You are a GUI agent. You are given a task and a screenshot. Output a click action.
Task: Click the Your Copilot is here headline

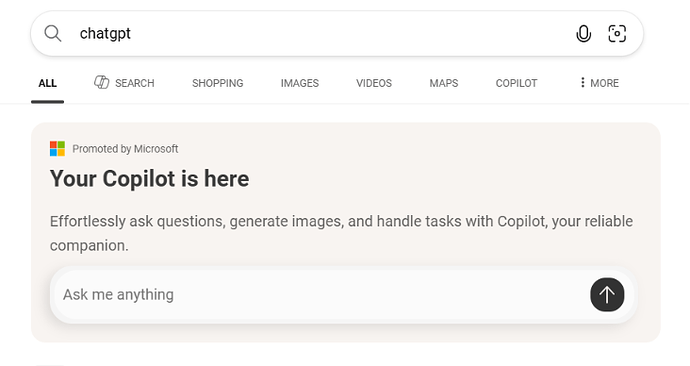(149, 179)
